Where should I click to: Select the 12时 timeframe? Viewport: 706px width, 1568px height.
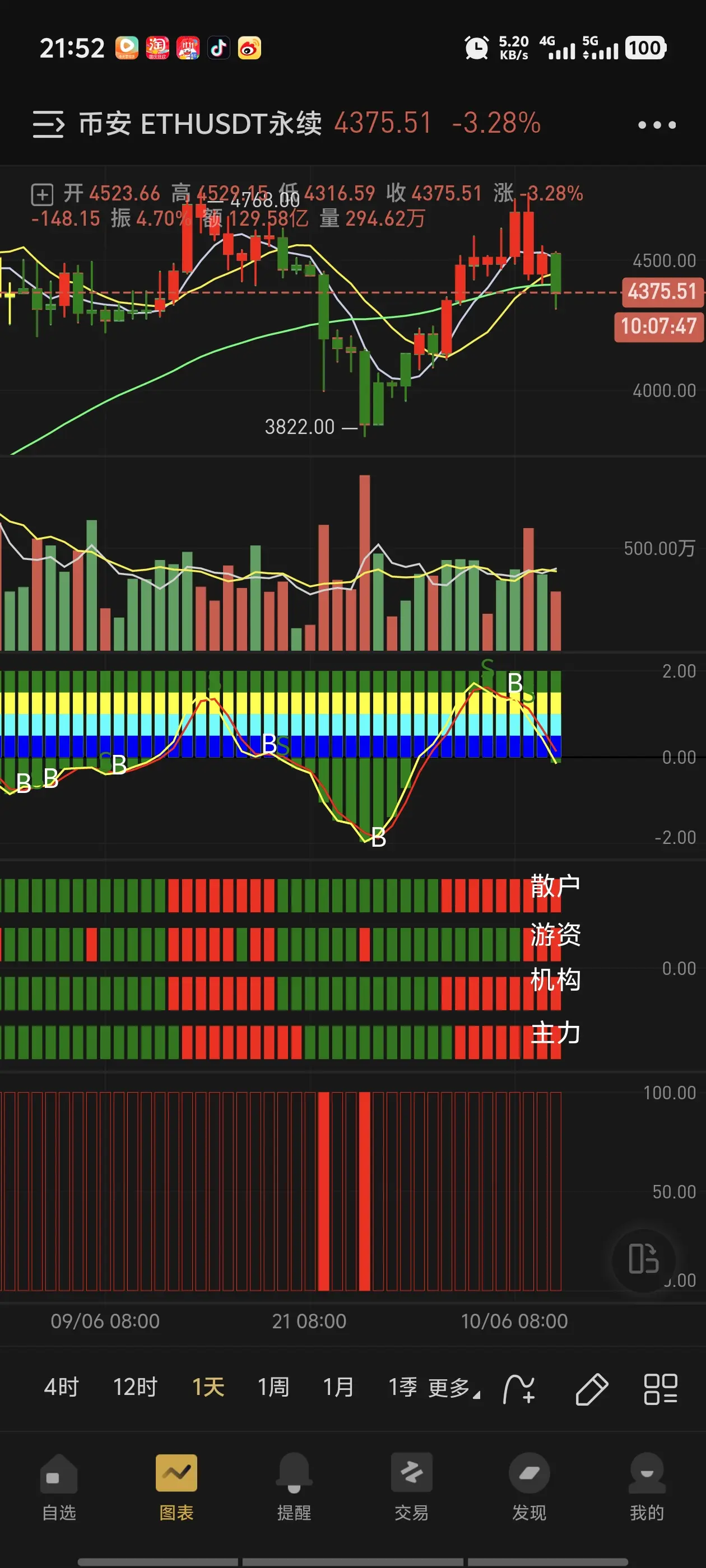pyautogui.click(x=135, y=1387)
